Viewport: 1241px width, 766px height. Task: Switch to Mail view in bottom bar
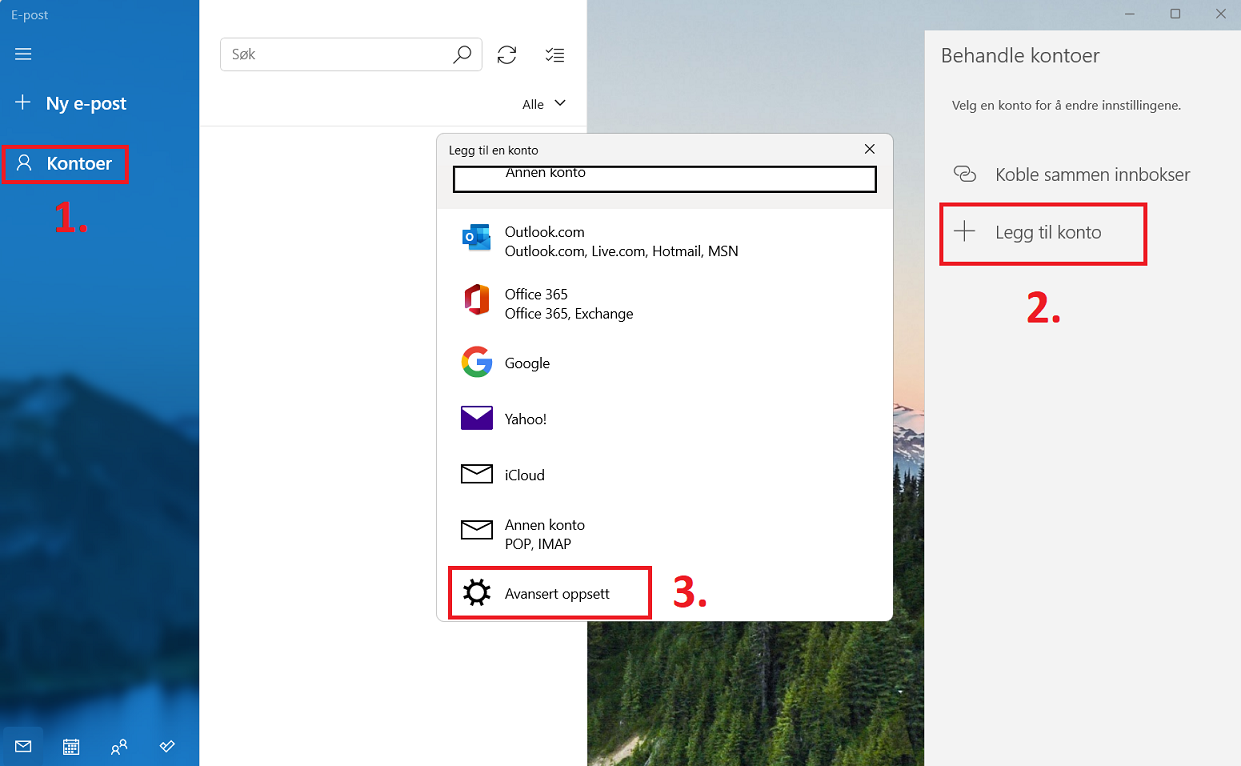click(23, 746)
